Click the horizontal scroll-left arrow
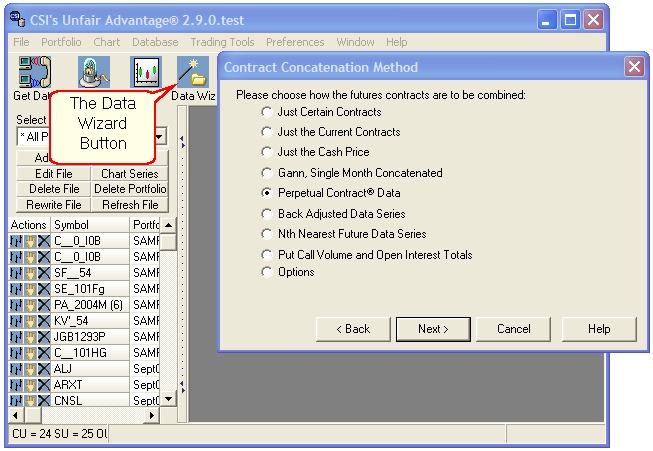This screenshot has width=653, height=451. pos(16,415)
